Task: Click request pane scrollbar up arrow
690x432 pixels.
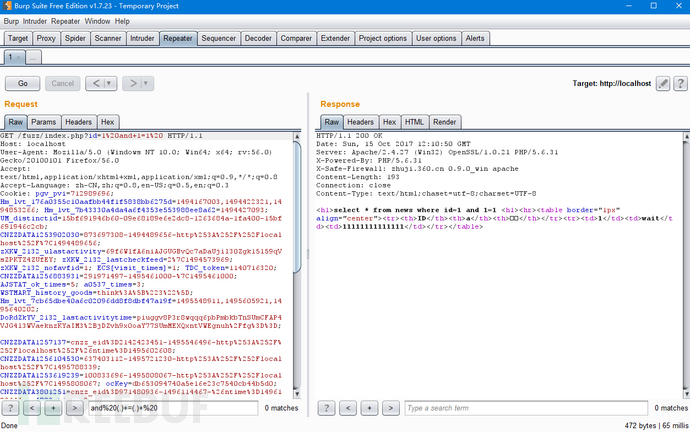Action: pos(297,136)
